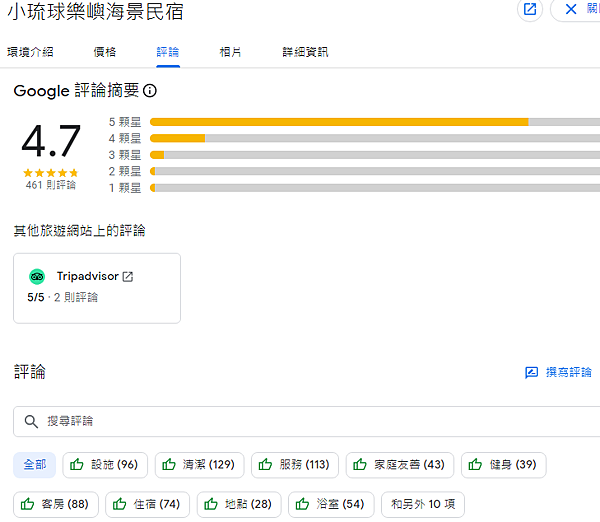Click the search magnifier icon in 搜尋評論
This screenshot has height=522, width=600.
31,422
